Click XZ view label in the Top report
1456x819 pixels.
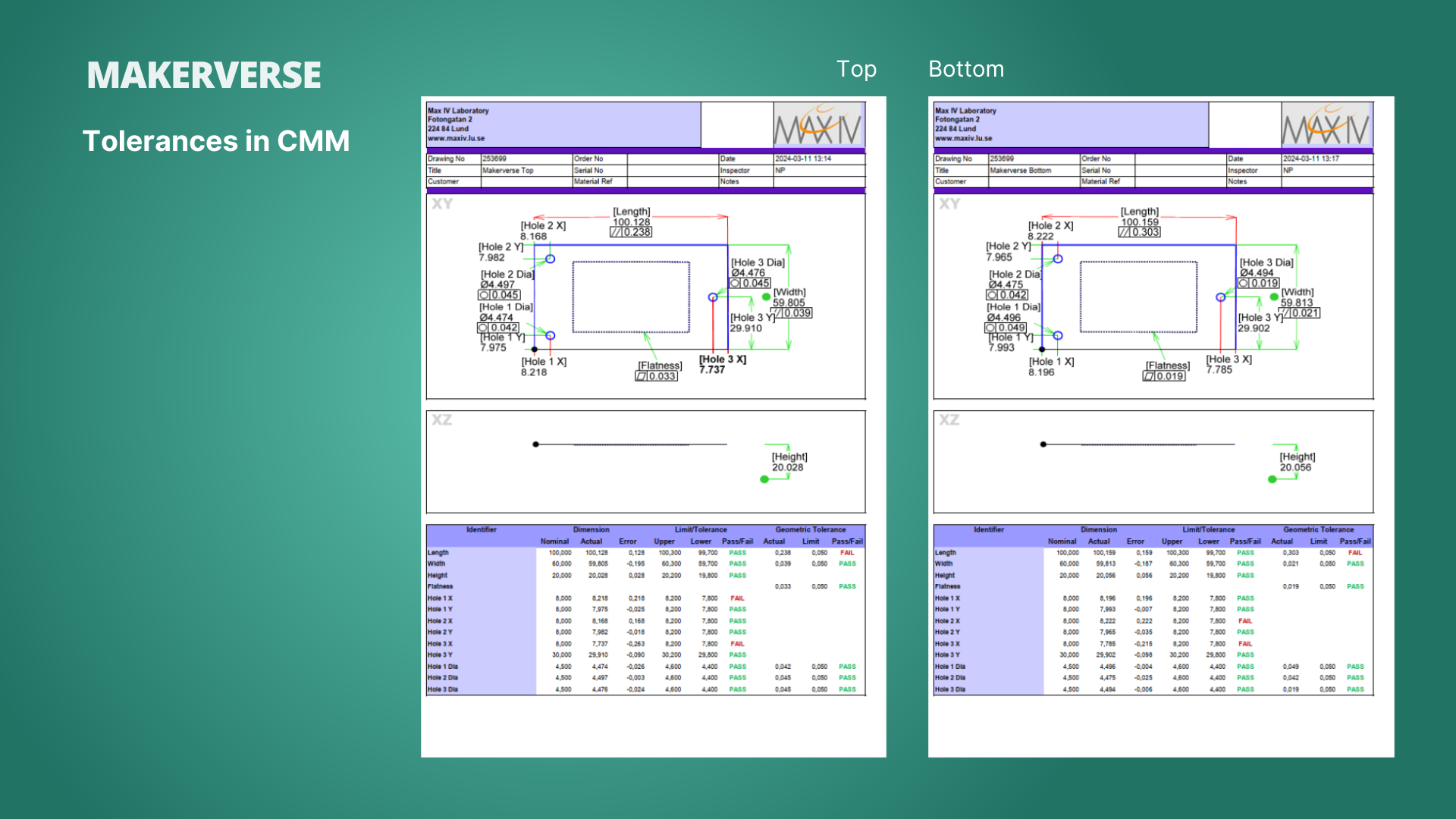[442, 420]
